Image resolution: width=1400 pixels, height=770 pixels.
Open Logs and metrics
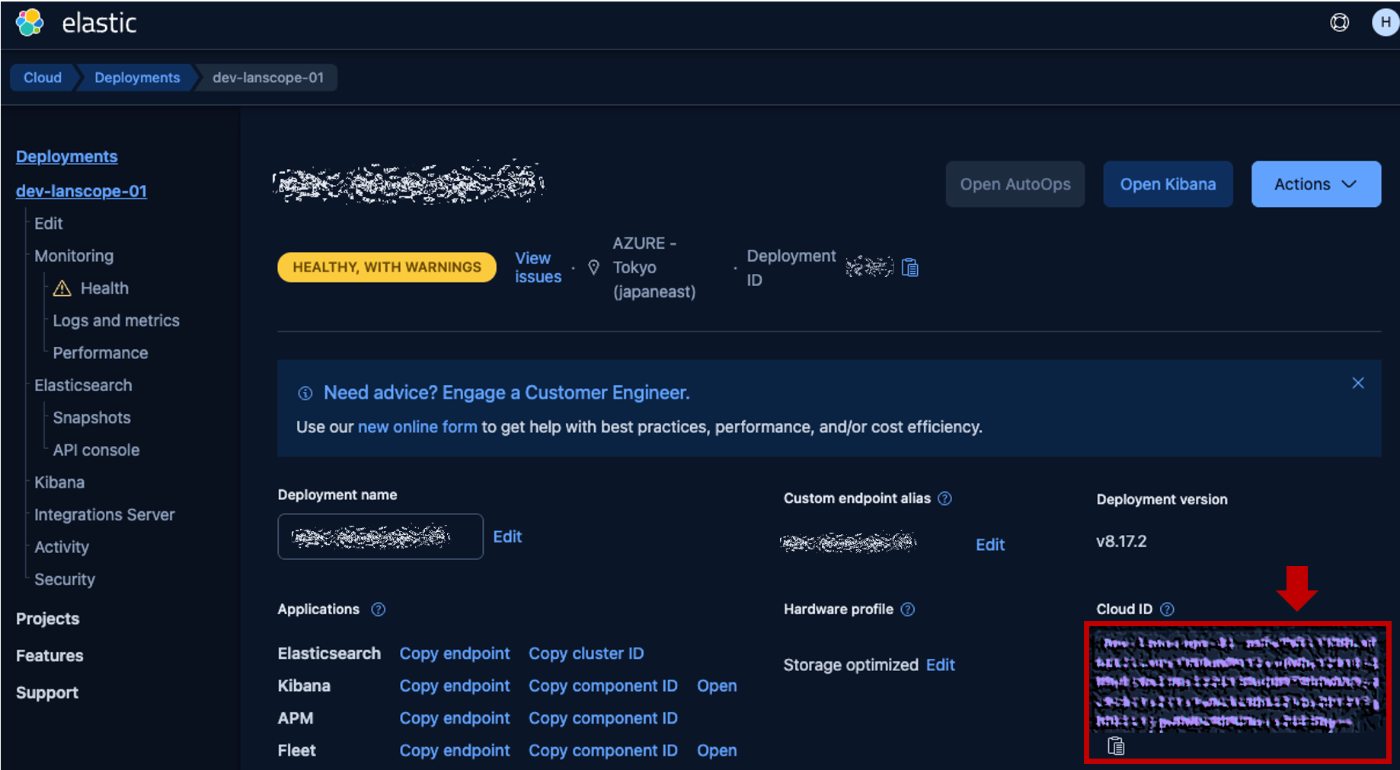tap(116, 320)
